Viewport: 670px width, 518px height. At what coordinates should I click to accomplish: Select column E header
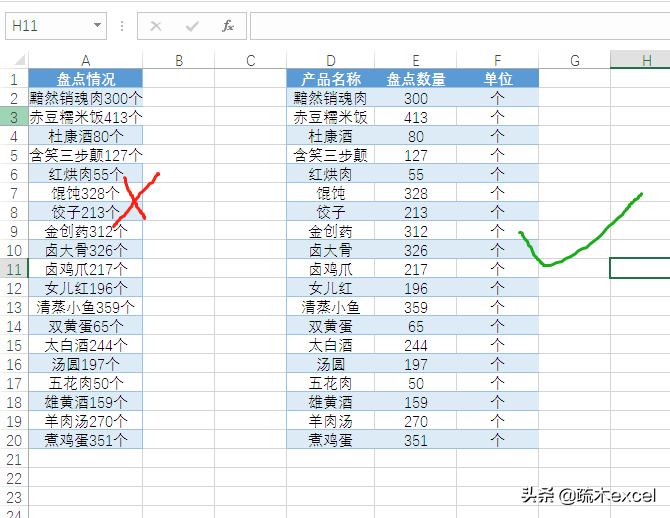click(415, 60)
